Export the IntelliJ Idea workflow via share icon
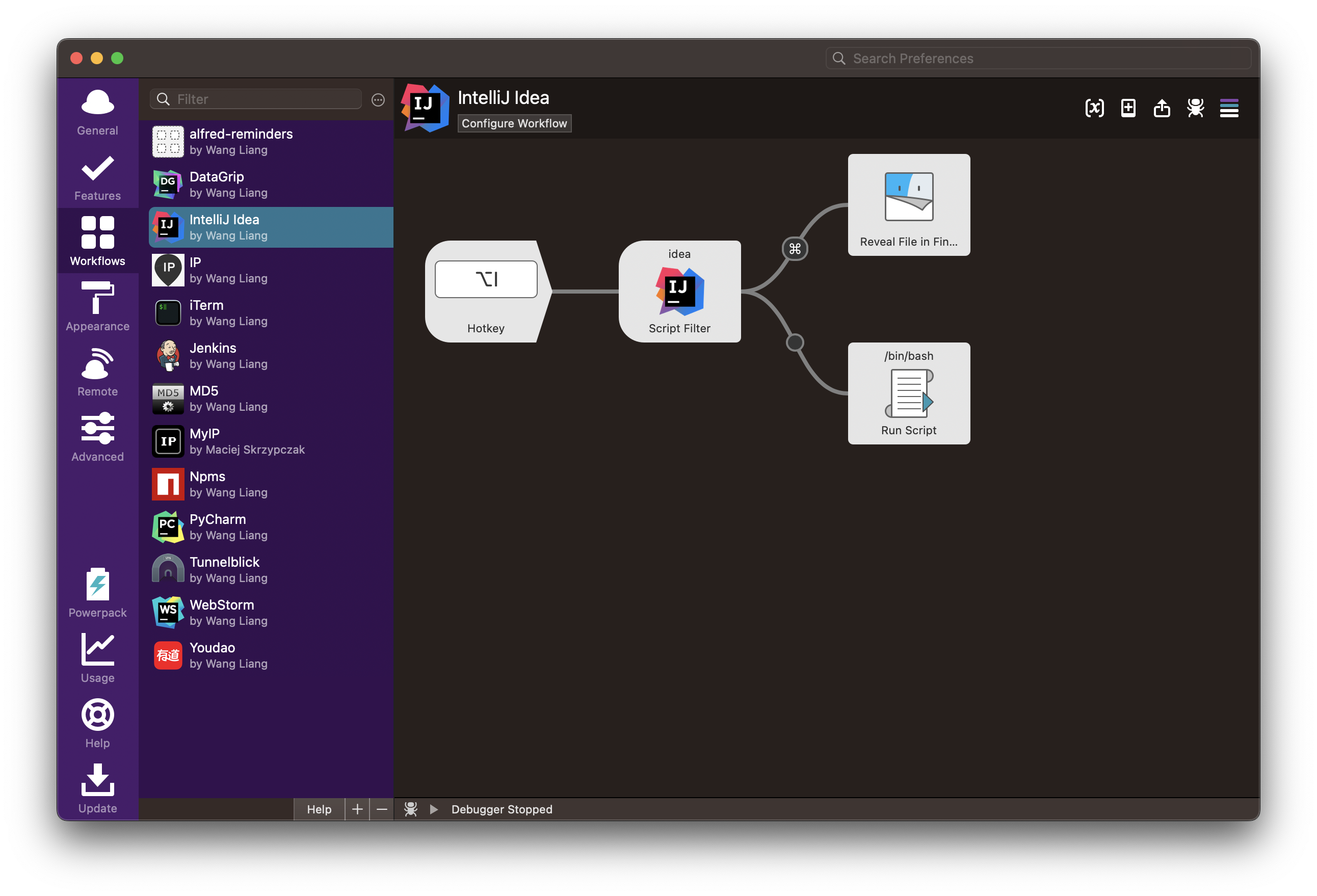This screenshot has width=1317, height=896. coord(1161,108)
